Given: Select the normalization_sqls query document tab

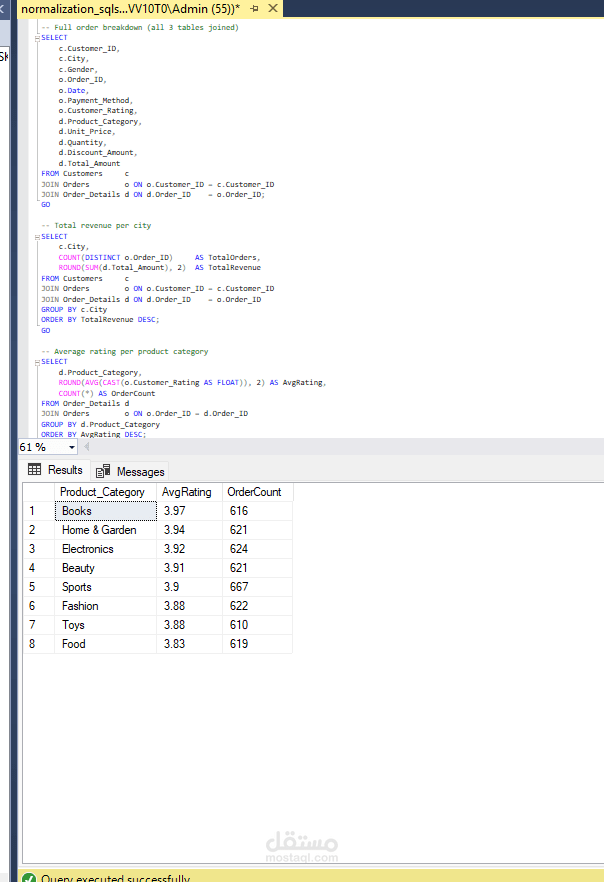Looking at the screenshot, I should [130, 8].
